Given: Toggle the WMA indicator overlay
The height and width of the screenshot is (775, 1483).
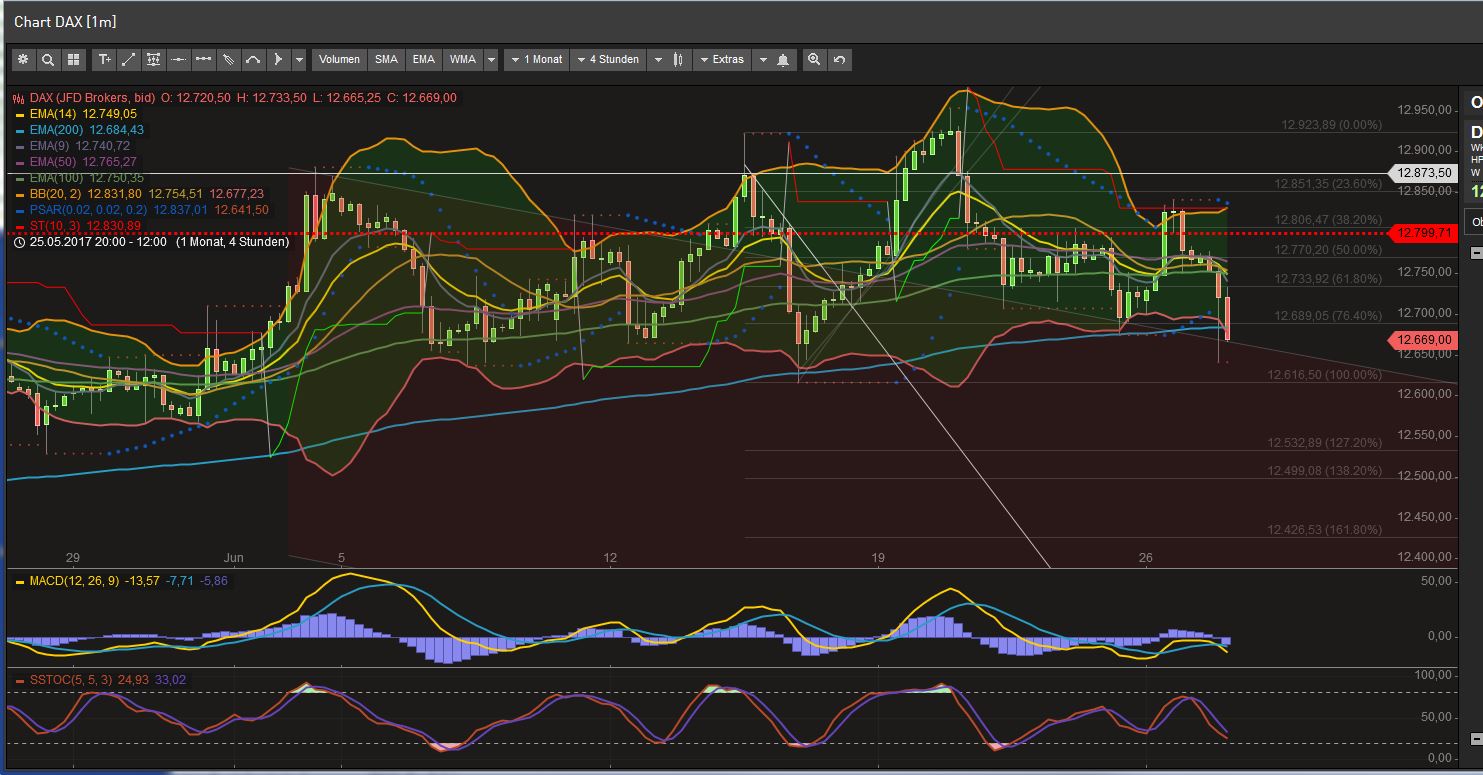Looking at the screenshot, I should tap(462, 59).
